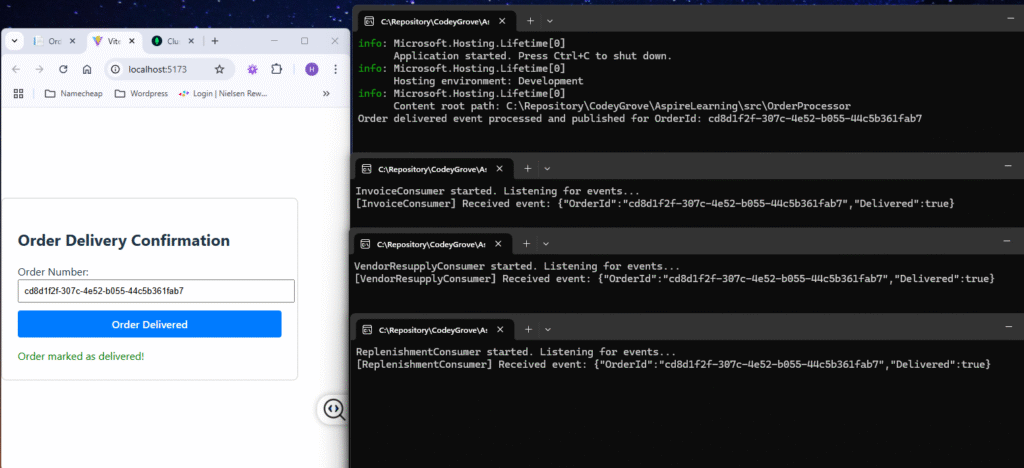The width and height of the screenshot is (1024, 468).
Task: Click 'VendorResupplyConsumer started. Listening' line
Action: point(517,266)
